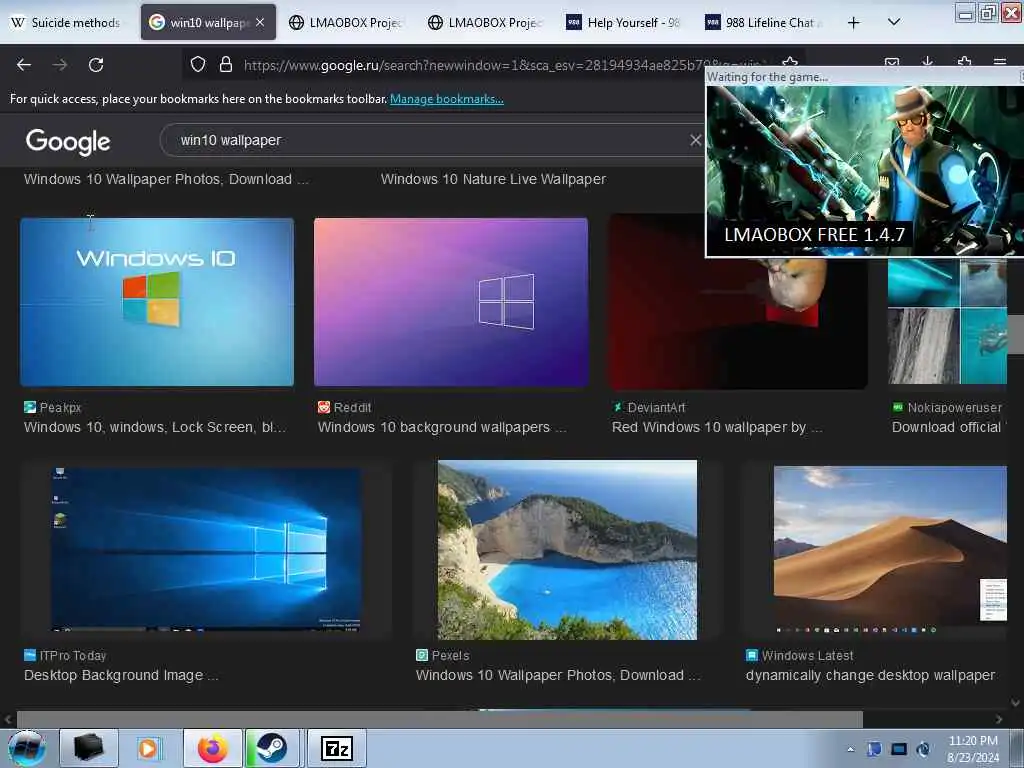This screenshot has height=768, width=1024.
Task: Click the Nokiapoweruser source label
Action: (954, 408)
